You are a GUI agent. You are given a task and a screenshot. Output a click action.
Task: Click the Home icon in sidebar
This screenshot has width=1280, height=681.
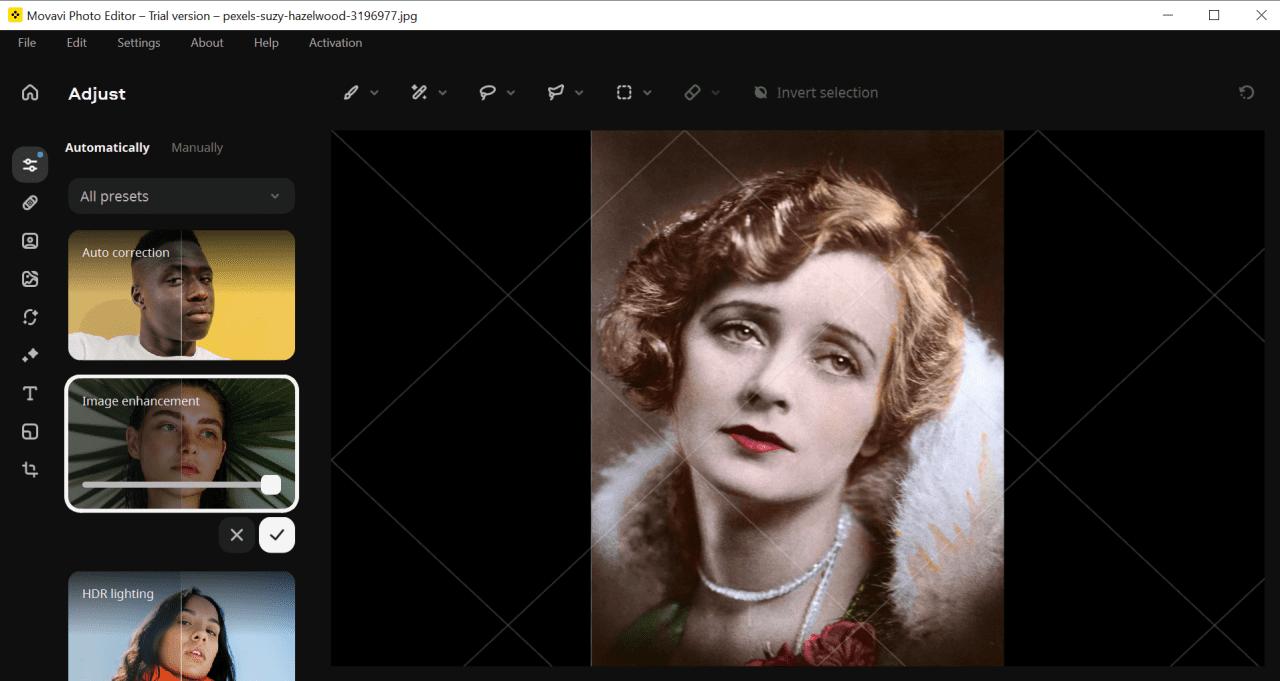[x=30, y=93]
